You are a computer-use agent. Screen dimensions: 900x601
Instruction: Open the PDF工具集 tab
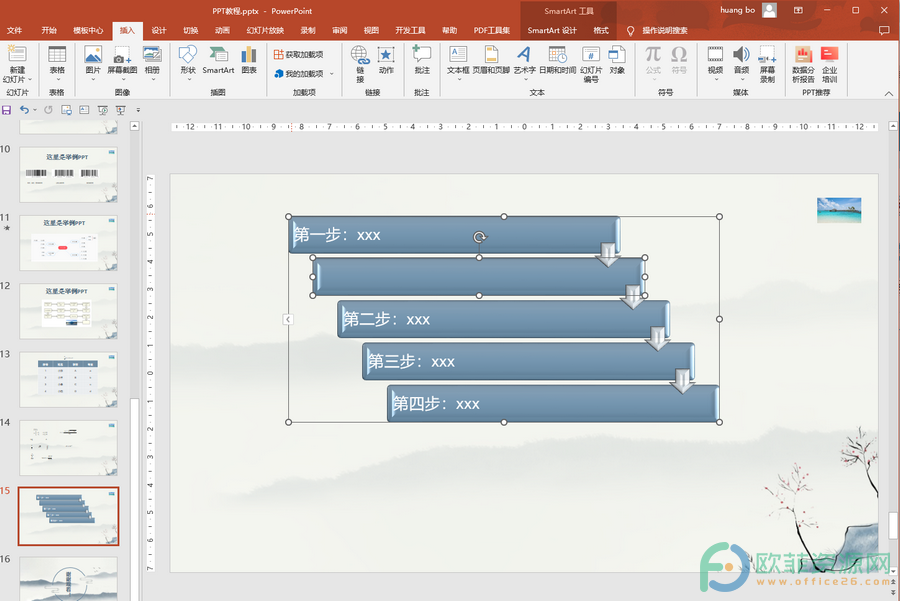(491, 30)
